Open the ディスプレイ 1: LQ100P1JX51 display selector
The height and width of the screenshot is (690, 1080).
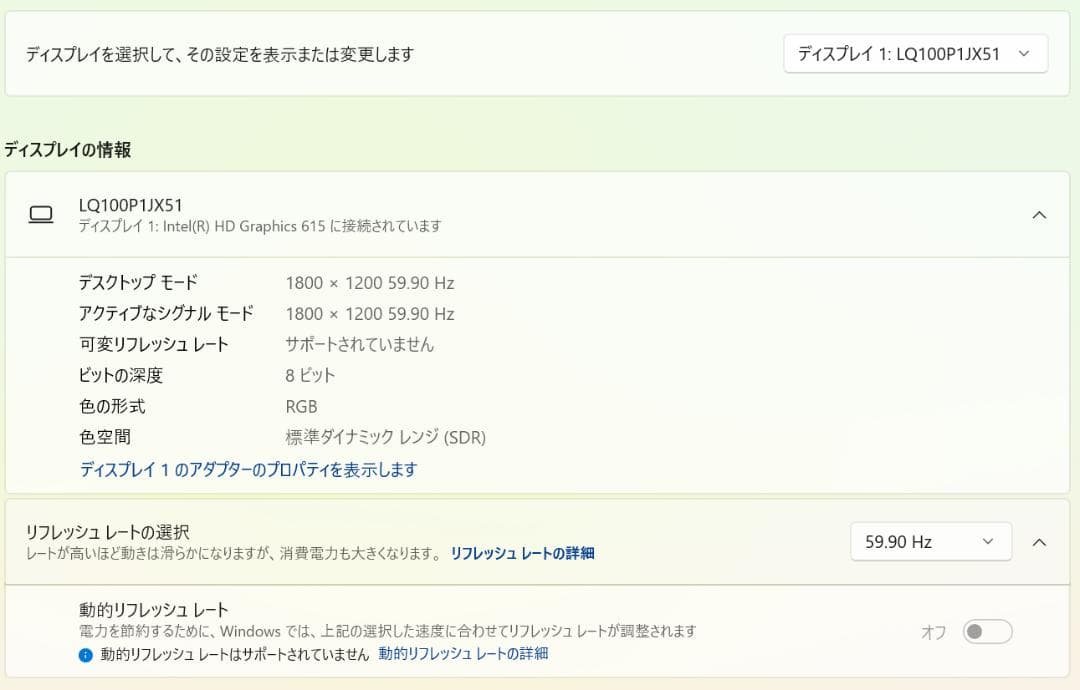(913, 53)
